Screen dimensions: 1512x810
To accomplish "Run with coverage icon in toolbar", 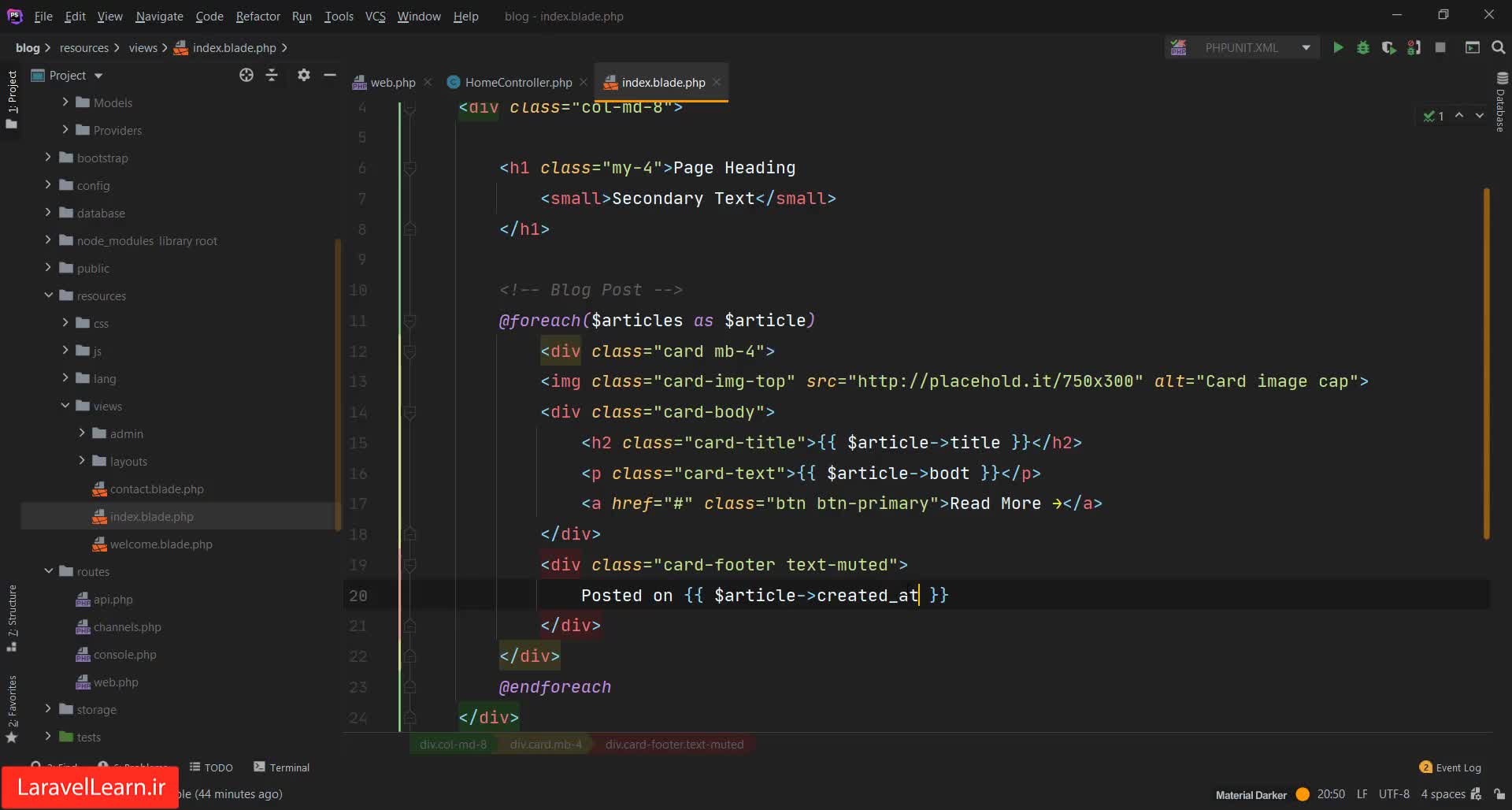I will point(1388,48).
